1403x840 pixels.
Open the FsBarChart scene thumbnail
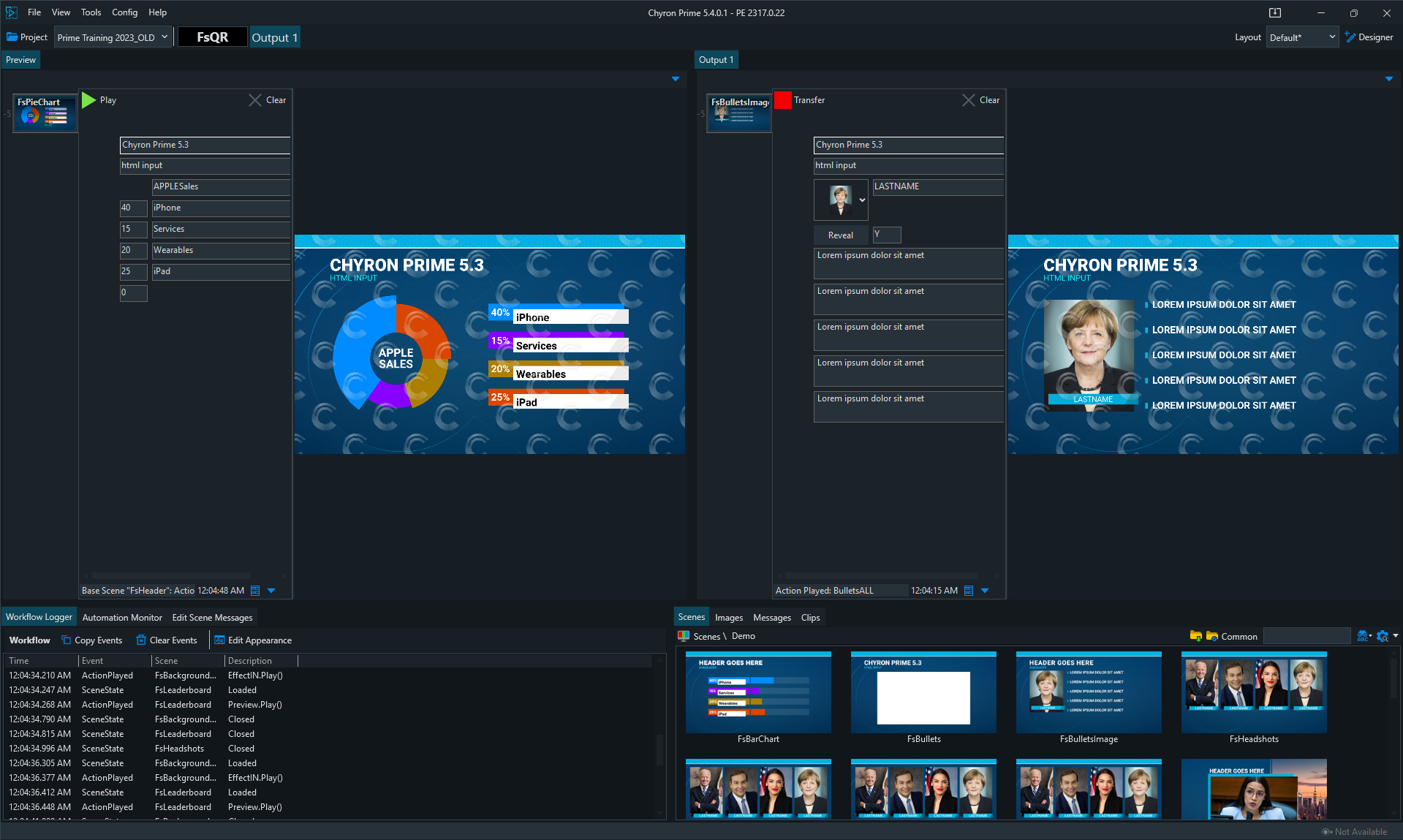click(758, 692)
